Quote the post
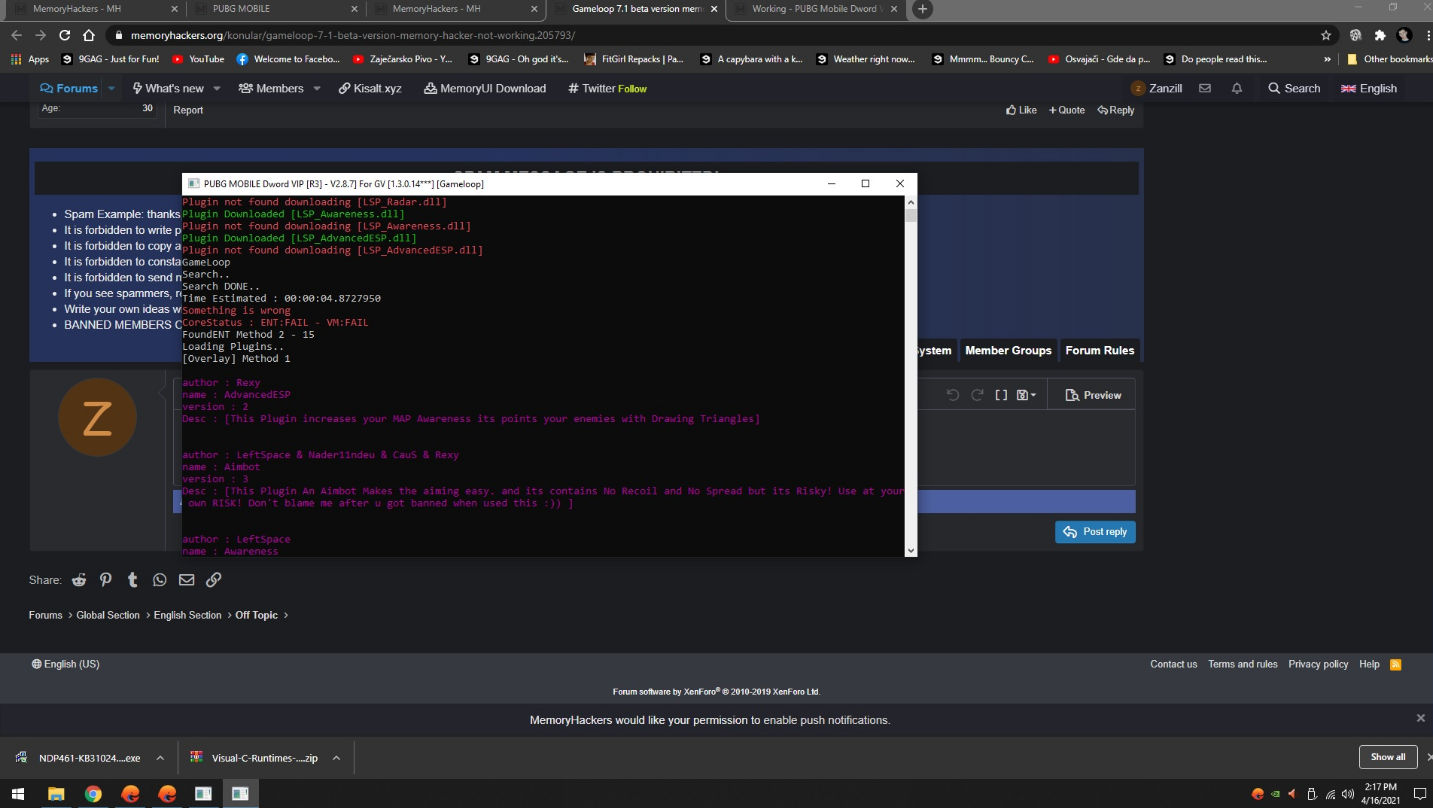 coord(1067,110)
